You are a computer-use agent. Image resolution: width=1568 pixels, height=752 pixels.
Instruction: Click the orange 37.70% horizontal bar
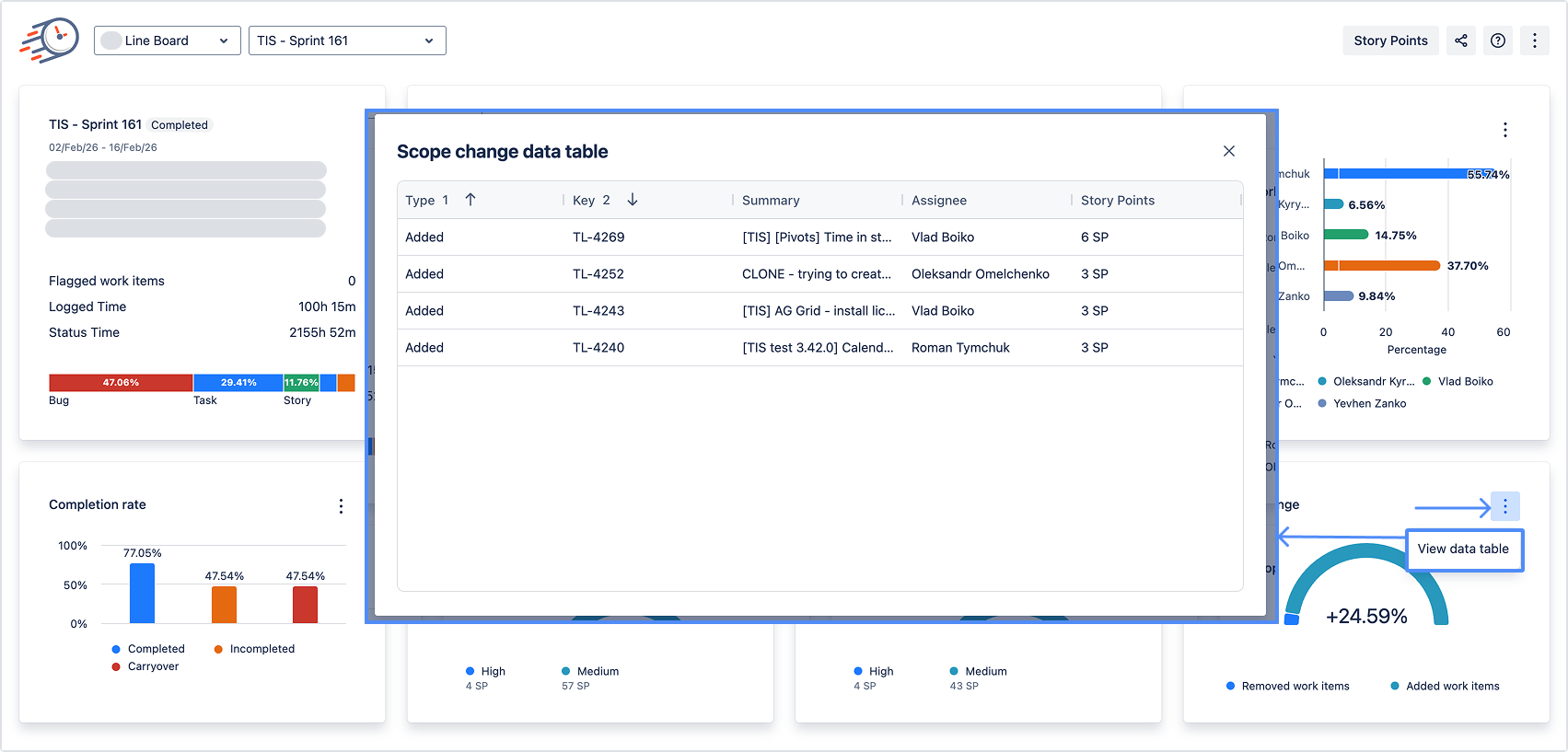click(1382, 266)
